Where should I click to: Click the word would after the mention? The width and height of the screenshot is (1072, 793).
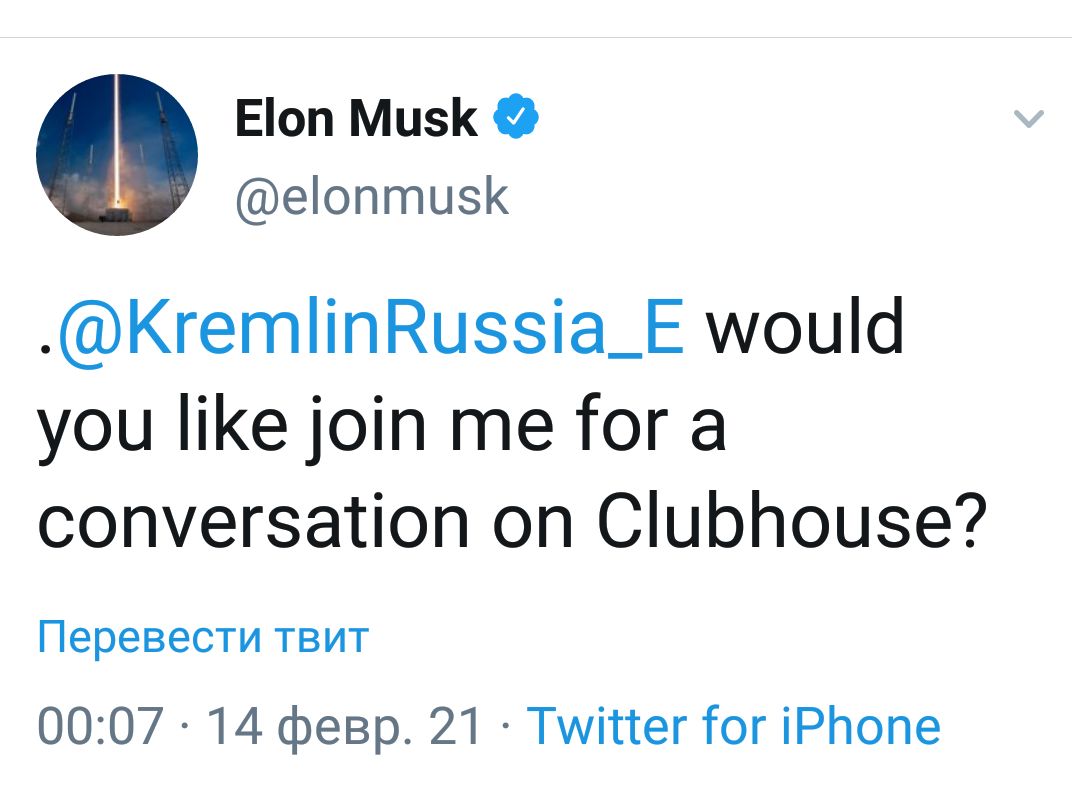[x=805, y=326]
